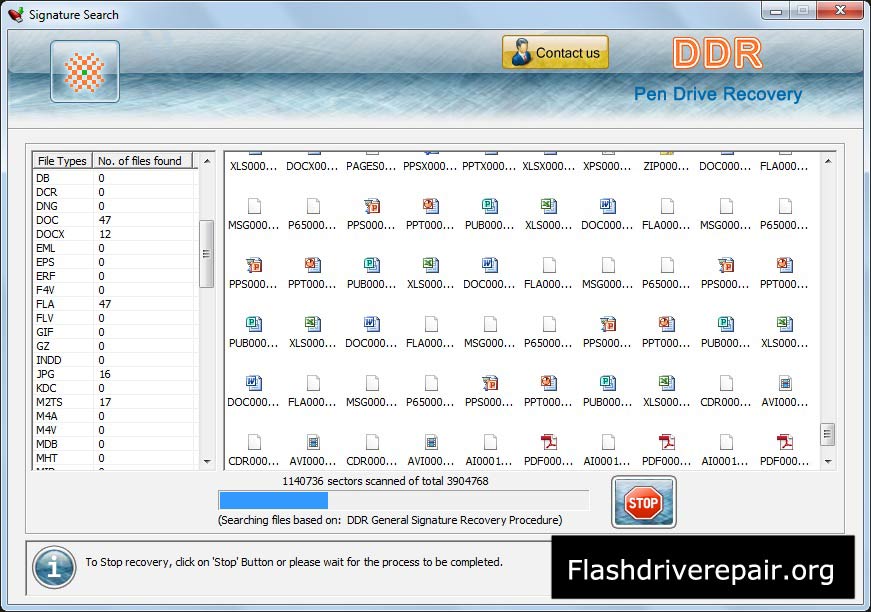Image resolution: width=871 pixels, height=612 pixels.
Task: Select the M2TS row showing 17 files
Action: click(115, 402)
